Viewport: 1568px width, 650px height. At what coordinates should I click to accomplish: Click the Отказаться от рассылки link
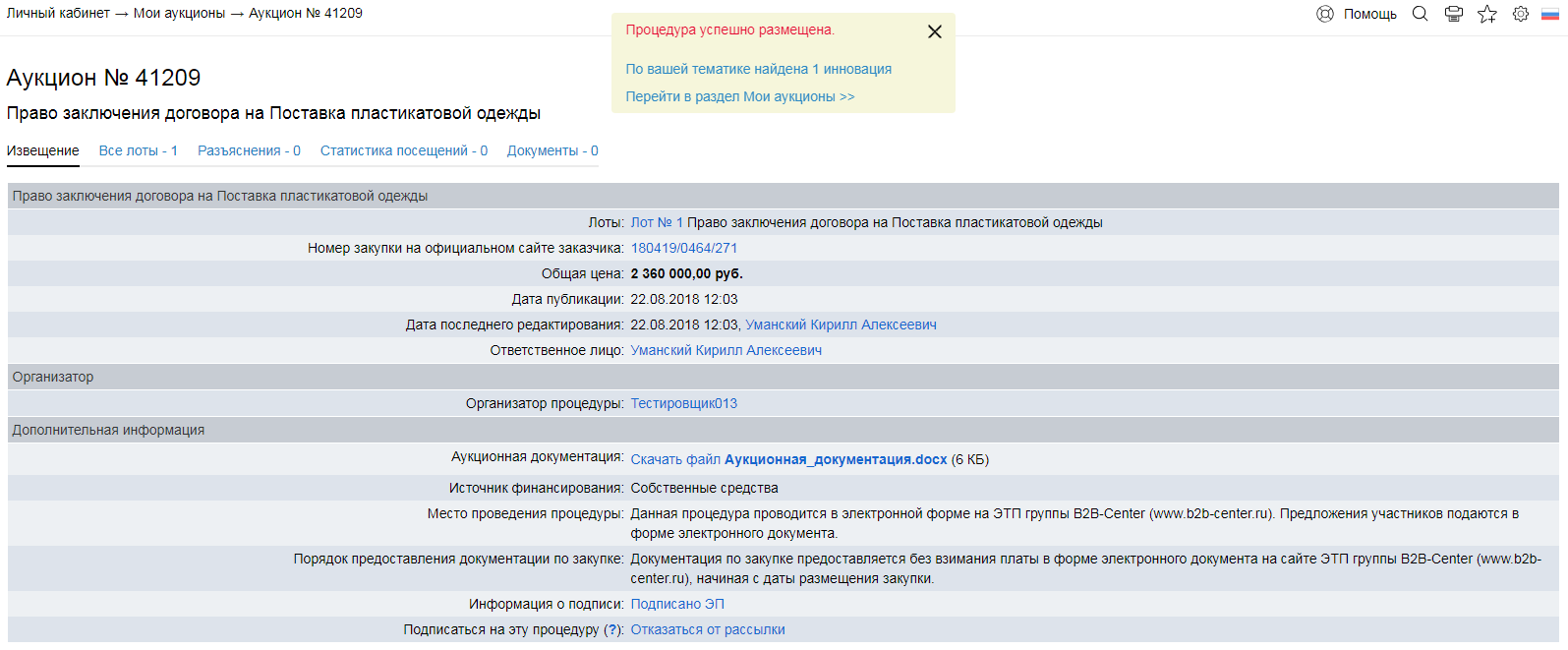pyautogui.click(x=707, y=630)
